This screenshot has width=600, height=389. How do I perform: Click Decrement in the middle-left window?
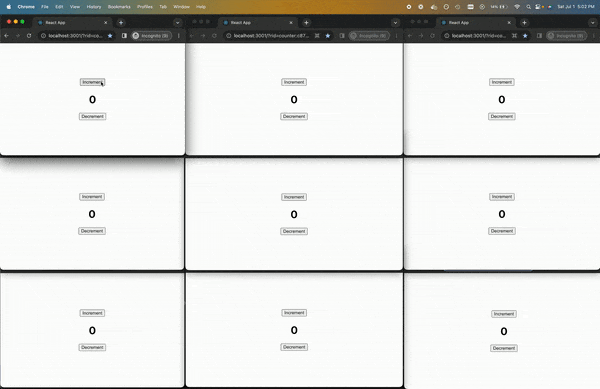[92, 231]
